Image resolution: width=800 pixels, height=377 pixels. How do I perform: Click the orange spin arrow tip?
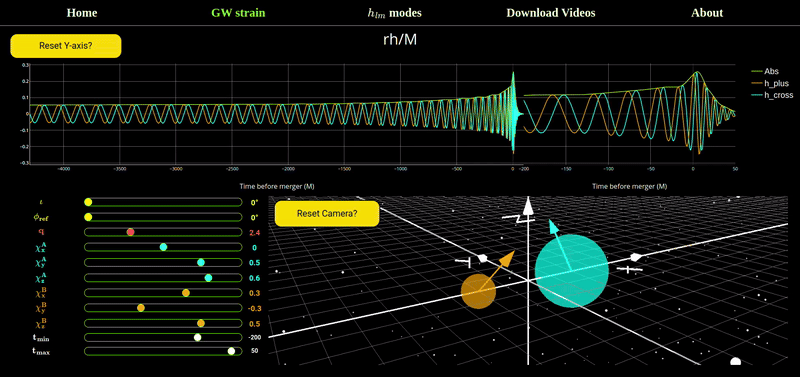[507, 259]
